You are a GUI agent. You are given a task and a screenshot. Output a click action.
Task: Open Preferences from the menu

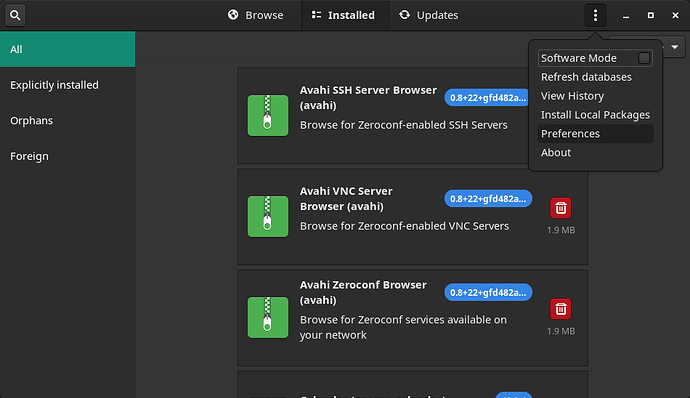pos(595,134)
